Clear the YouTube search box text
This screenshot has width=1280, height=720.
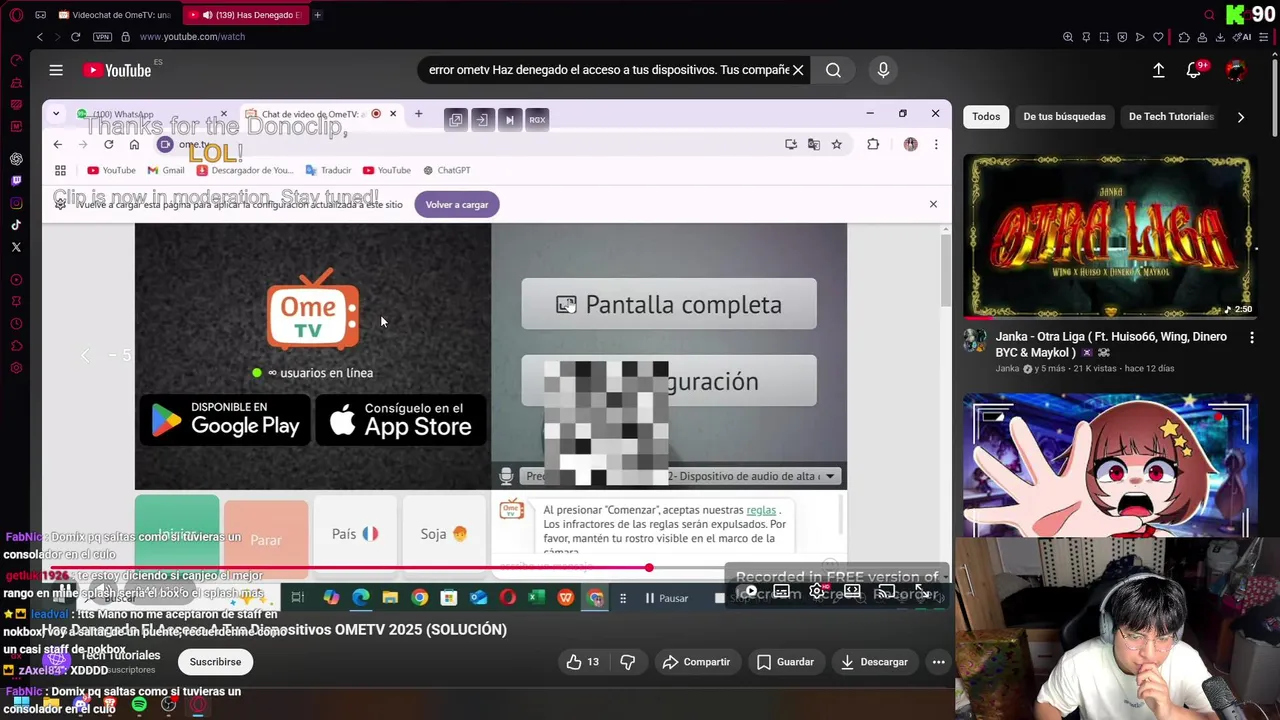coord(798,70)
